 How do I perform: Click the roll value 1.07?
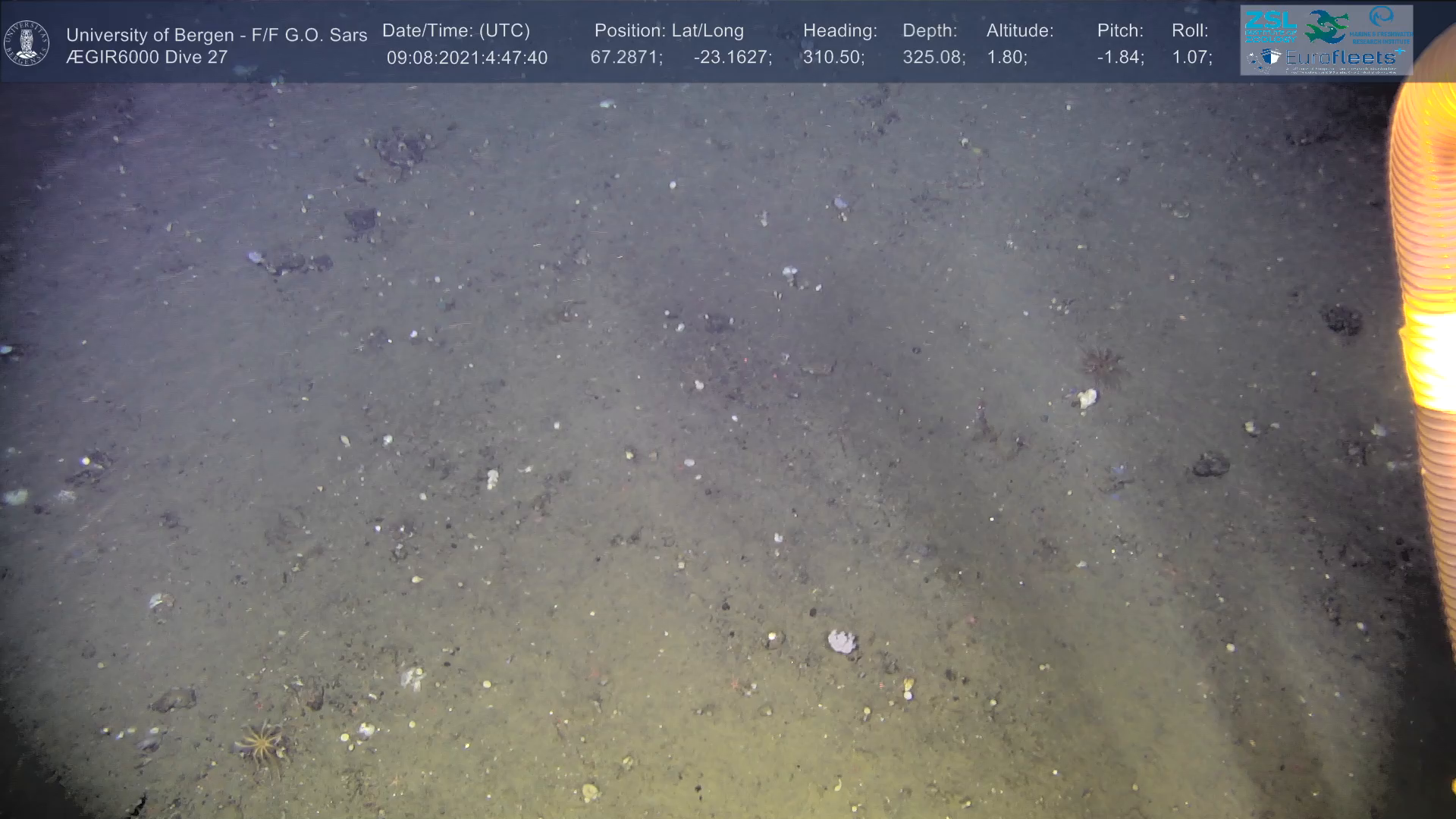pyautogui.click(x=1191, y=58)
